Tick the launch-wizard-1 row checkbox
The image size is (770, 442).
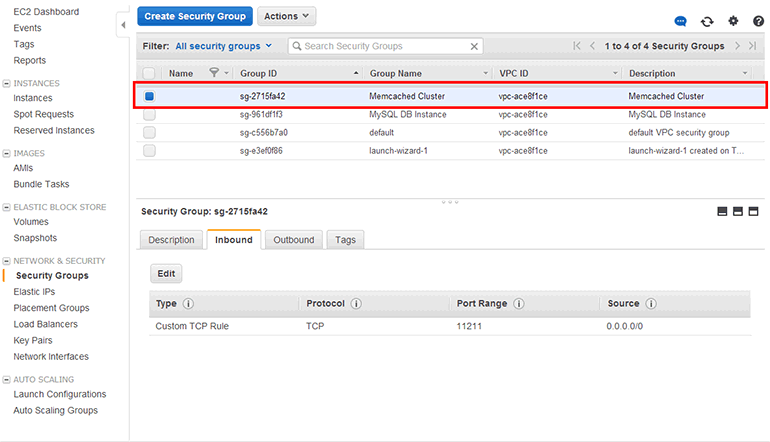click(149, 150)
